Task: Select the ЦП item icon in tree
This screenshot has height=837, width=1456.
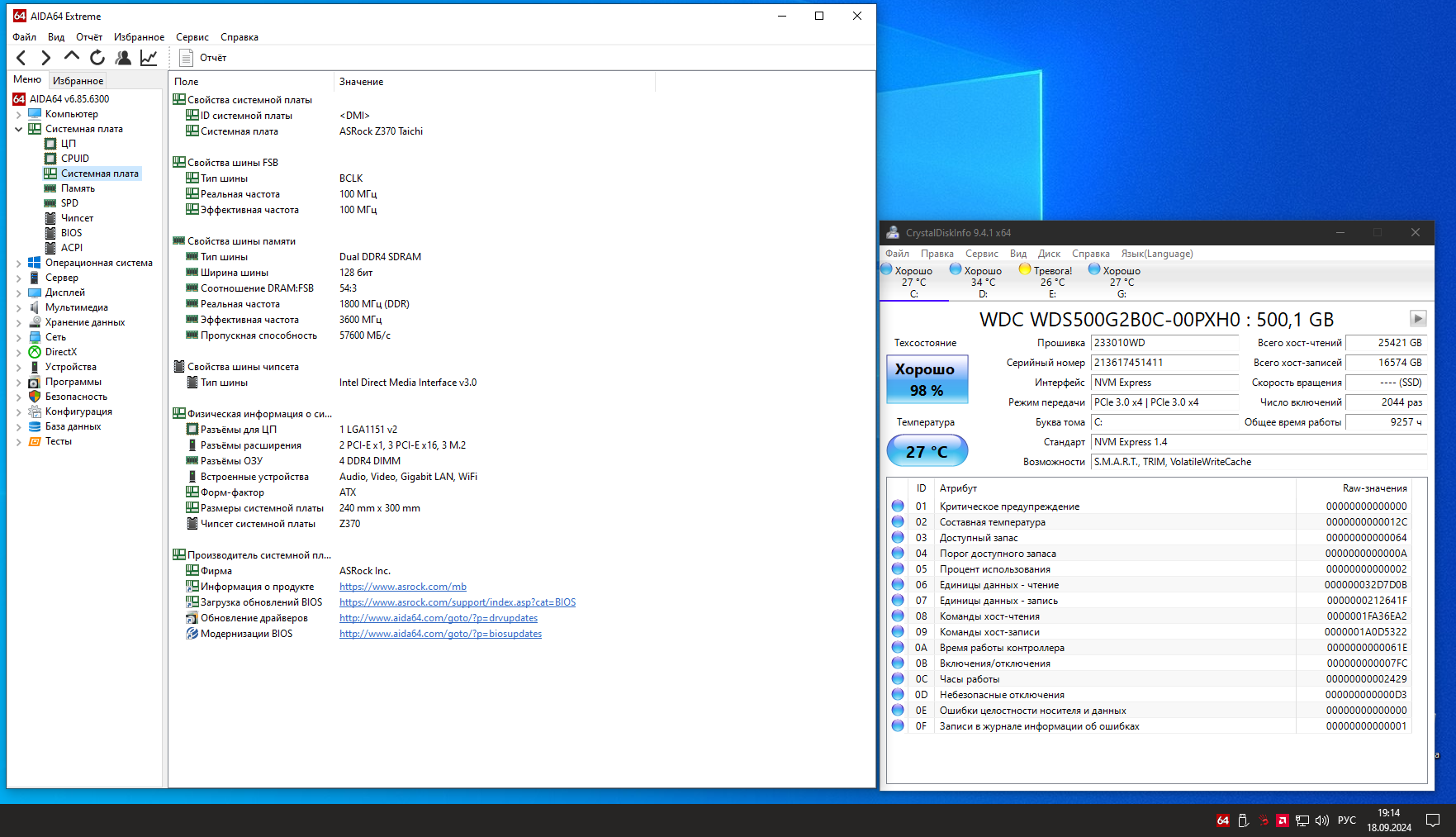Action: pos(50,144)
